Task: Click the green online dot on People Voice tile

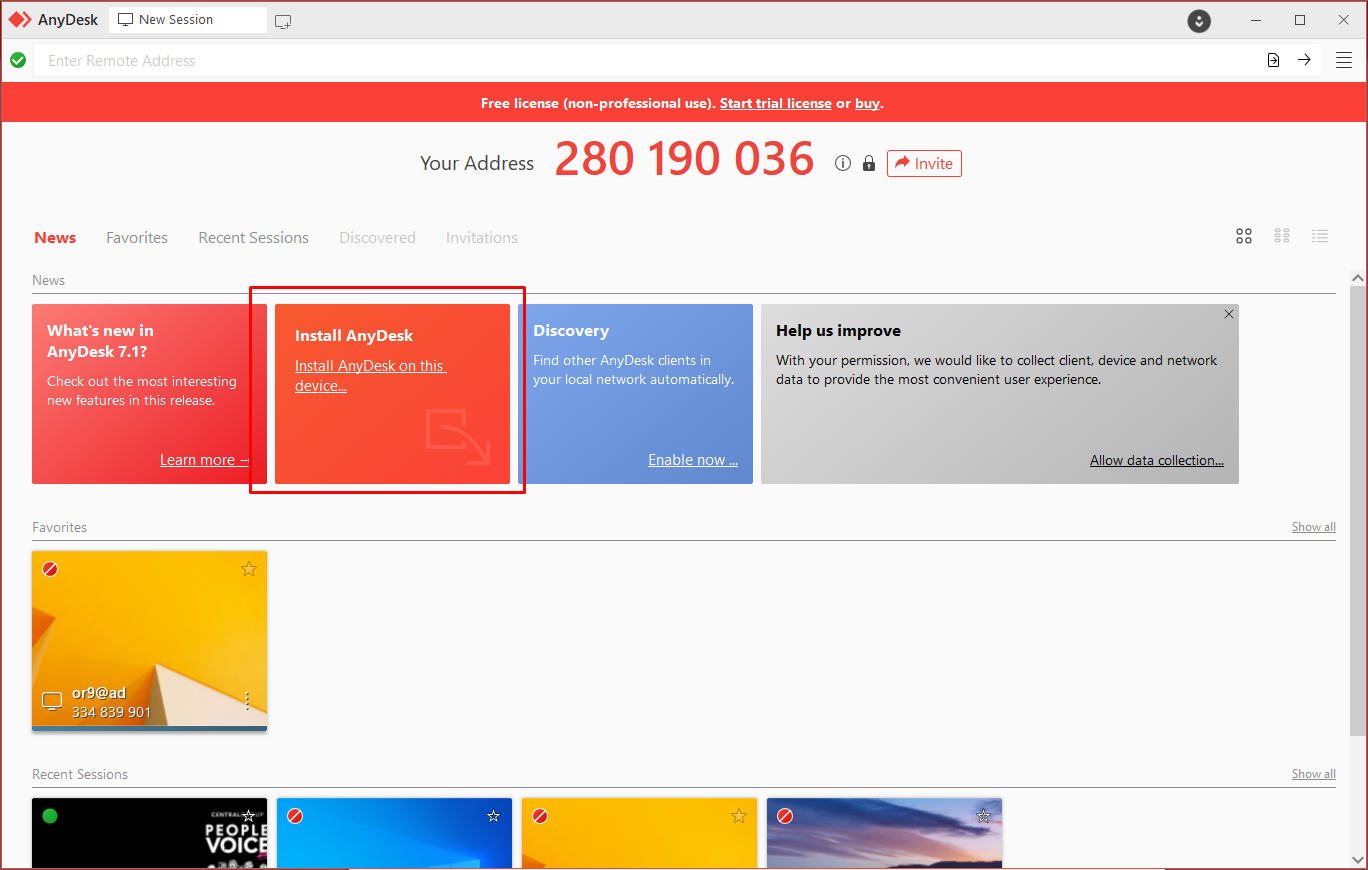Action: pyautogui.click(x=50, y=816)
